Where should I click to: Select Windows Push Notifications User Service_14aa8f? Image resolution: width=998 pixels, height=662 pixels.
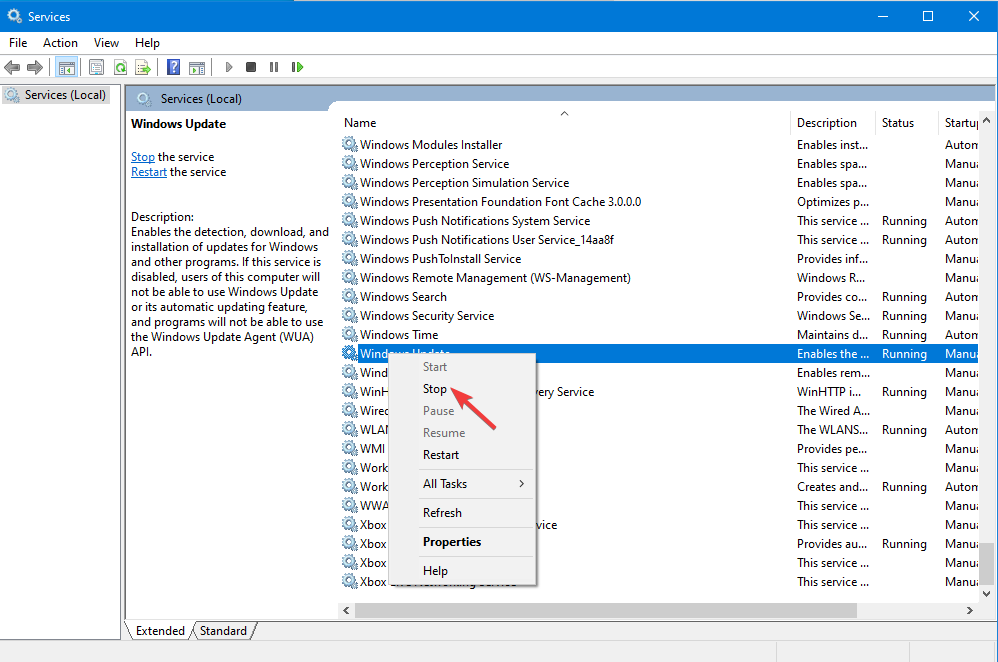pyautogui.click(x=487, y=240)
